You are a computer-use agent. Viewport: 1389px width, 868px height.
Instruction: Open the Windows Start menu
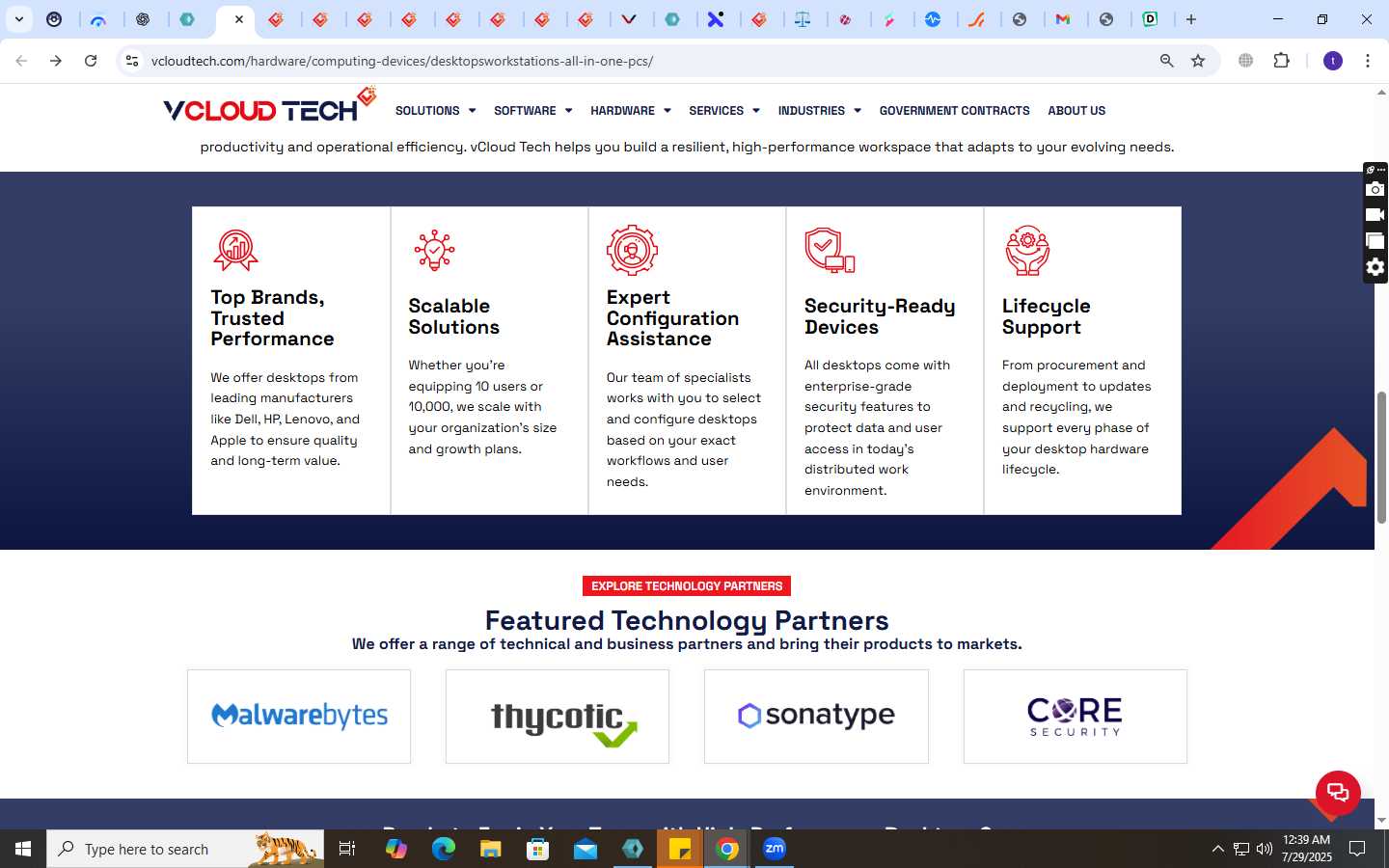click(x=23, y=849)
